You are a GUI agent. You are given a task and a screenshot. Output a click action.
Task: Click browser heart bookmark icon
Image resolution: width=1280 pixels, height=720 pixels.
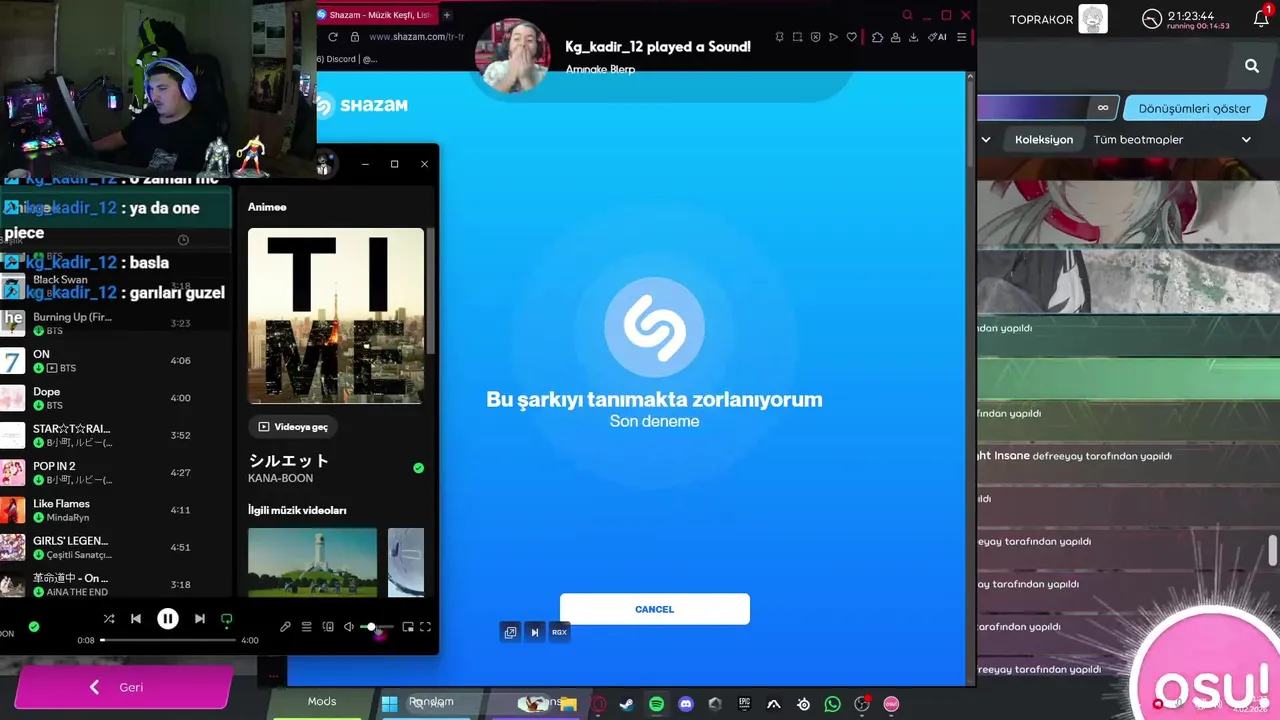(852, 37)
